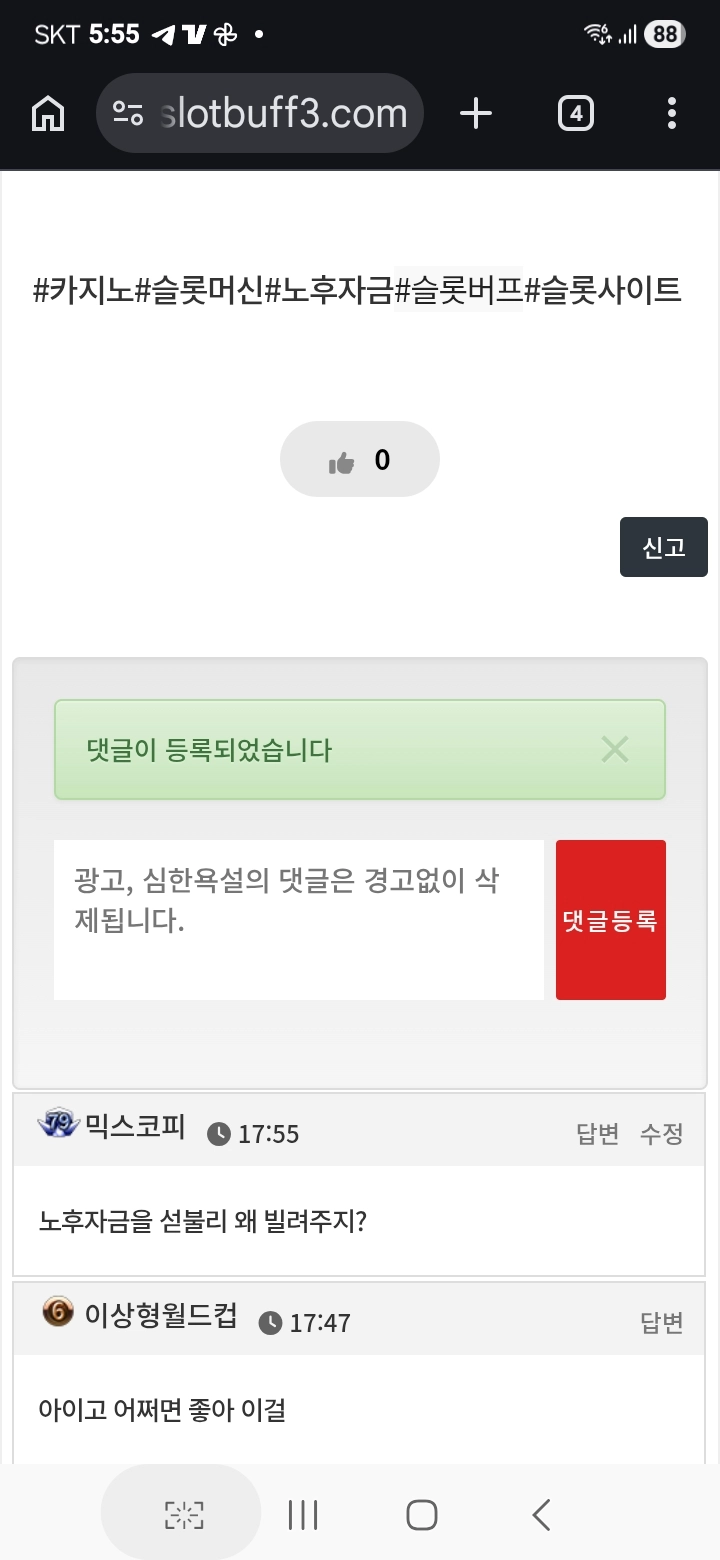Click the 신고 report button

tap(663, 547)
